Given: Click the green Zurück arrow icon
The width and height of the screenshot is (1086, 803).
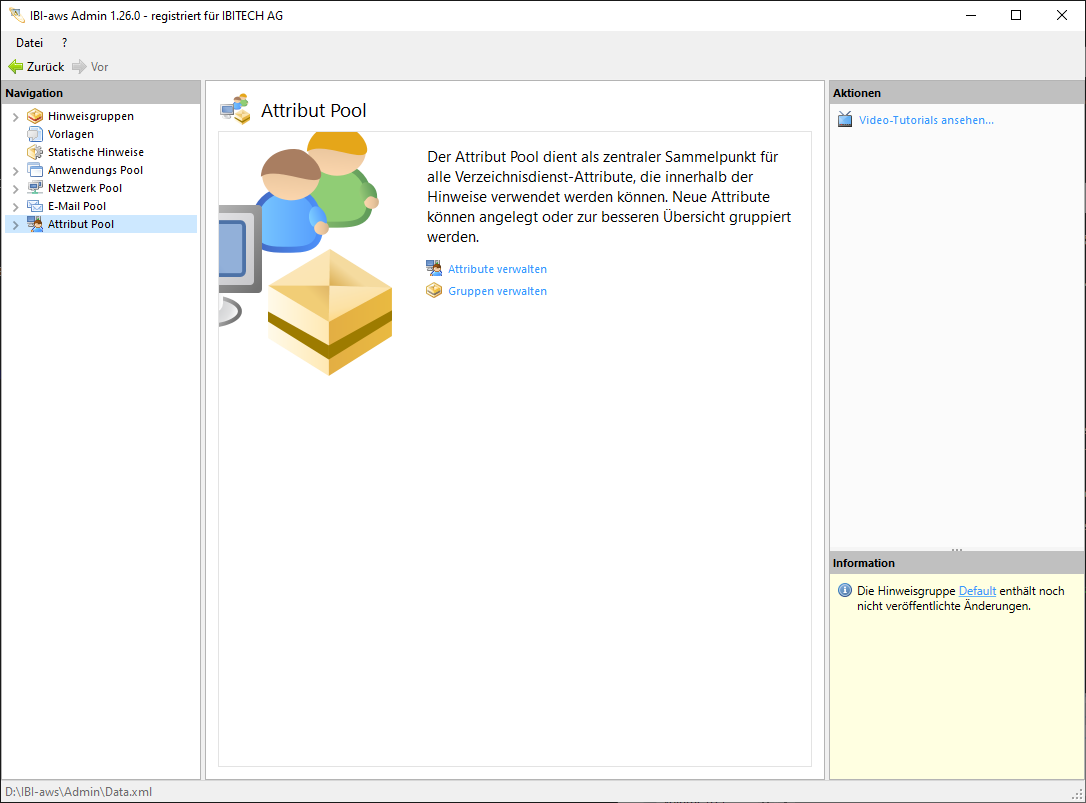Looking at the screenshot, I should pyautogui.click(x=15, y=67).
